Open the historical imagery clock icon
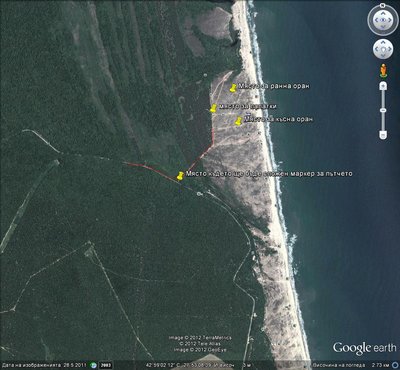Screen dimensions: 400x370 click(x=94, y=365)
